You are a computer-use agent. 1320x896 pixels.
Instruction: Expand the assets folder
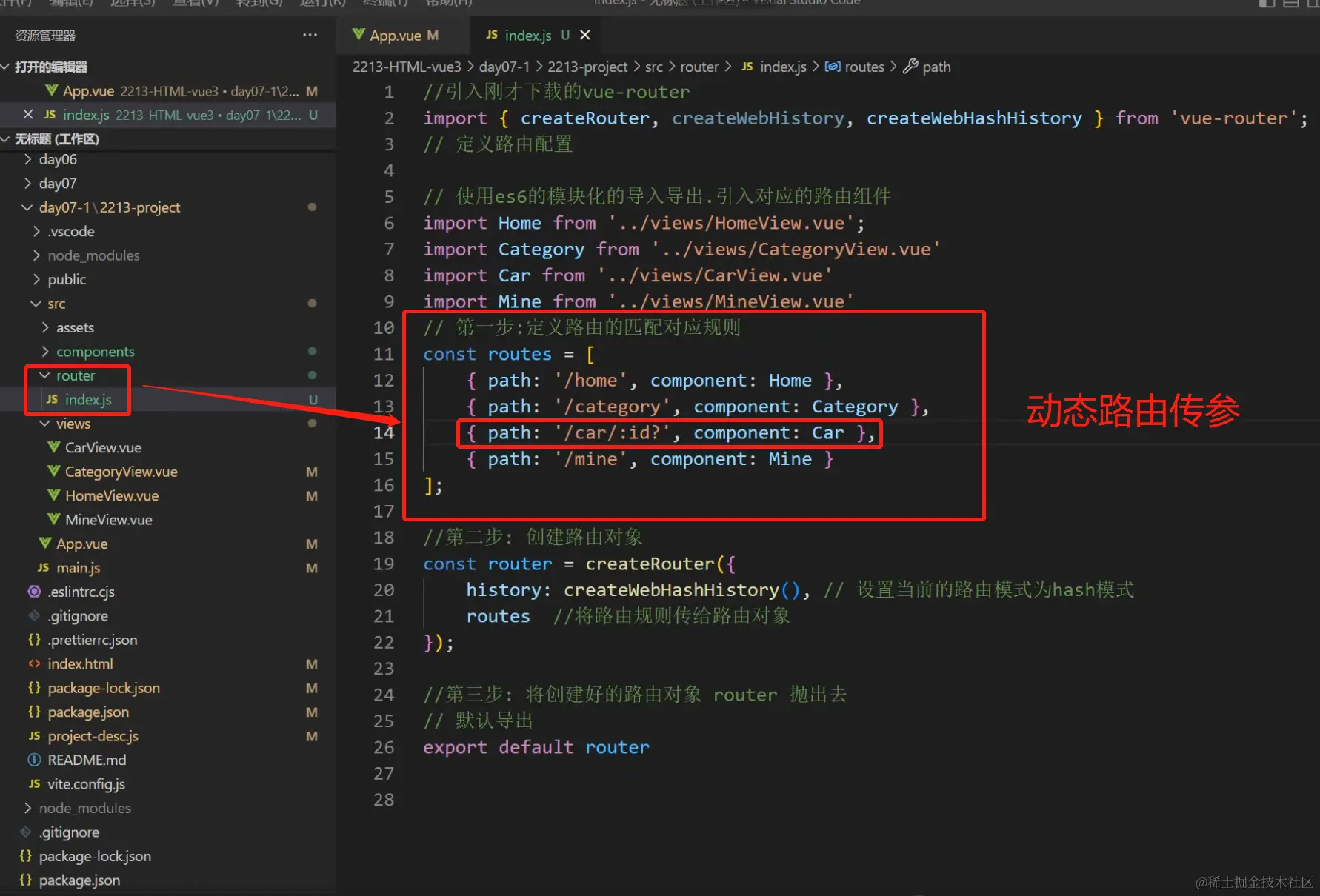click(46, 327)
